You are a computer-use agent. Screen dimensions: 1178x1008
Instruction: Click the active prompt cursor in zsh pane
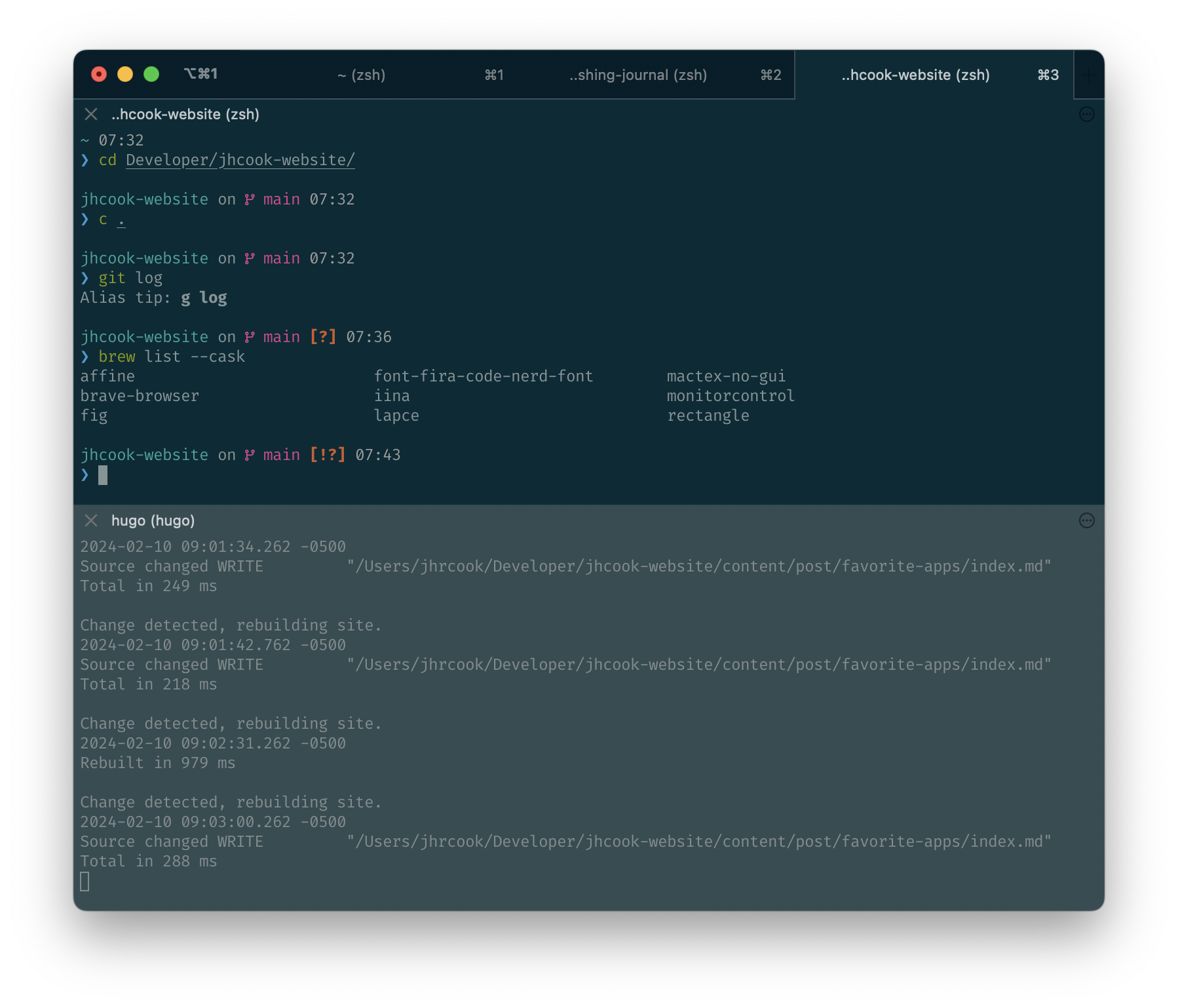tap(103, 475)
